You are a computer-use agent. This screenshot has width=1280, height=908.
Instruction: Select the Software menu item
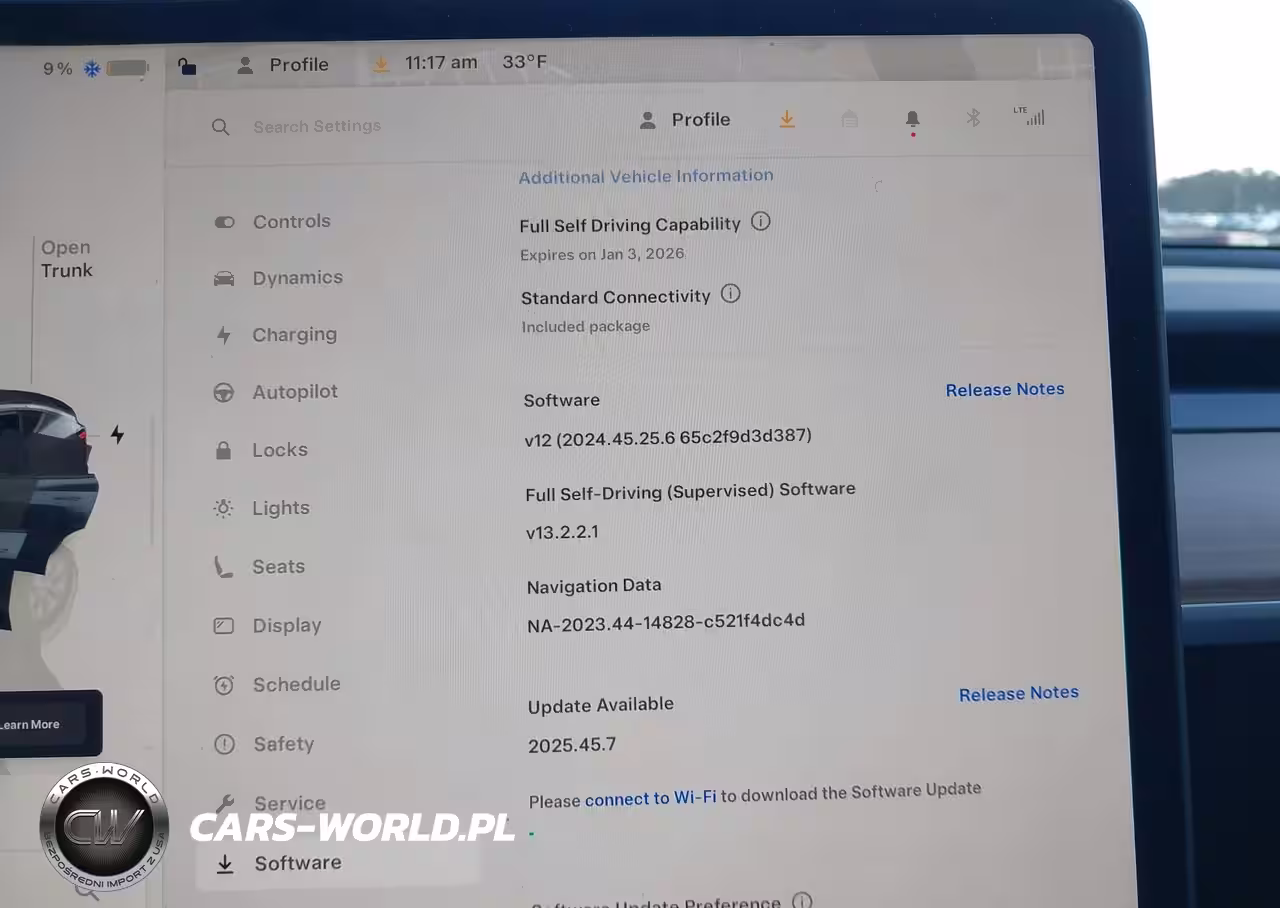[297, 863]
